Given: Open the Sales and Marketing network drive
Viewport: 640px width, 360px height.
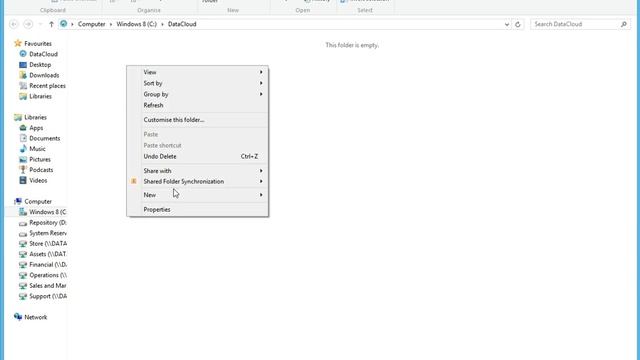Looking at the screenshot, I should coord(48,286).
